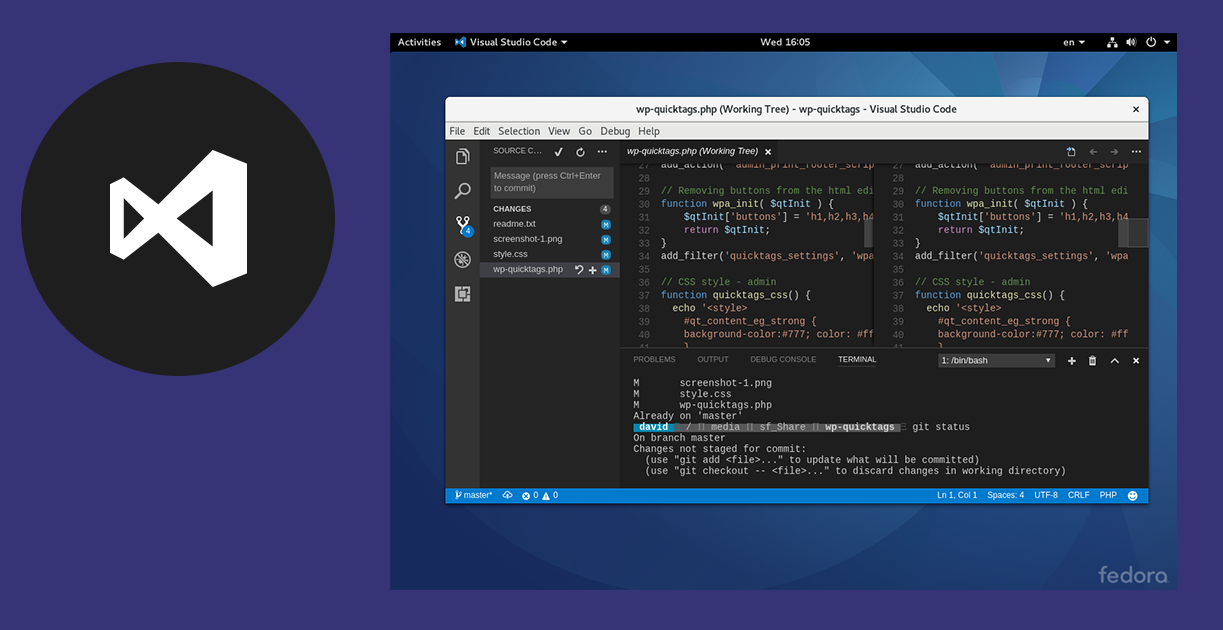
Task: Change encoding via UTF-8 indicator
Action: click(x=1046, y=496)
